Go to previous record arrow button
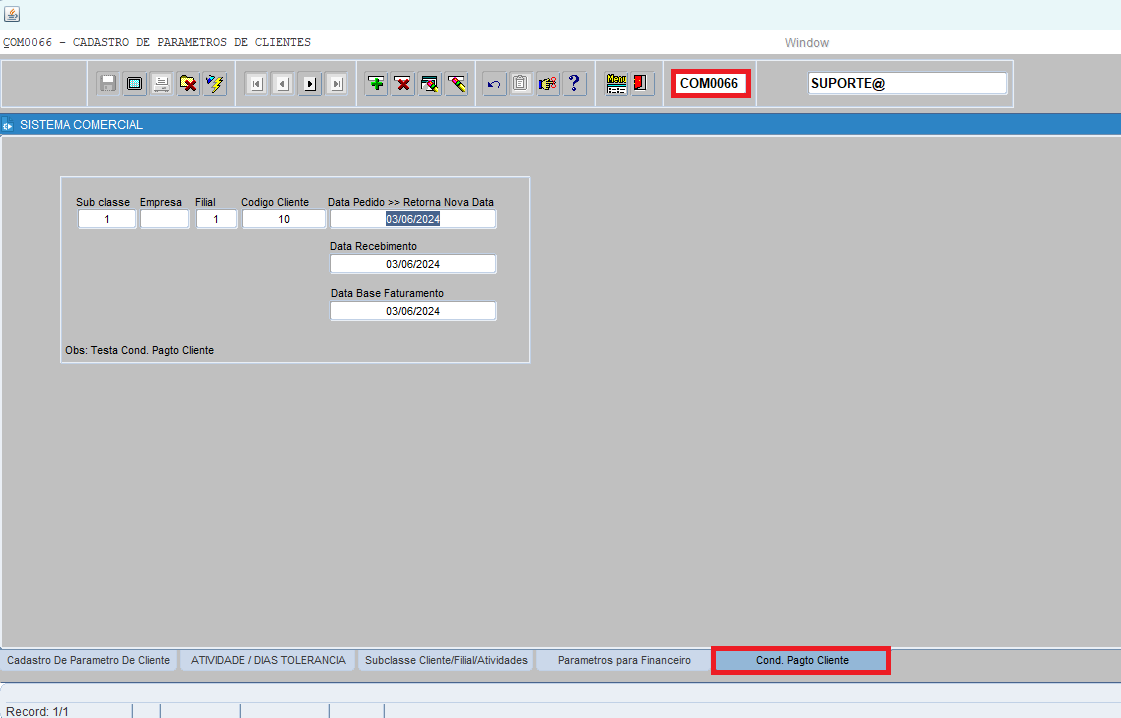Viewport: 1121px width, 718px height. [x=283, y=84]
